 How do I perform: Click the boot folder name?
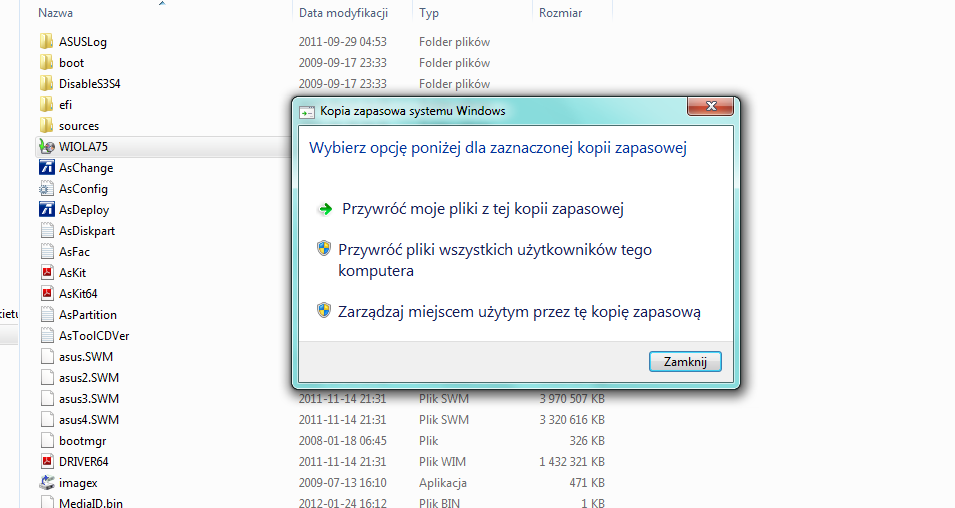(x=71, y=63)
